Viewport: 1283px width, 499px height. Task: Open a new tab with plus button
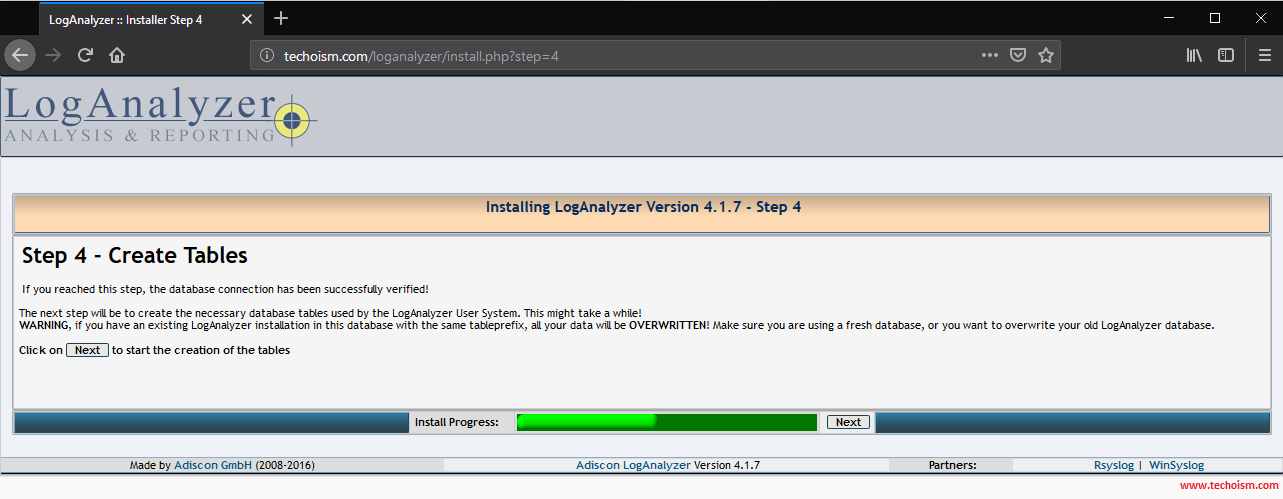(281, 18)
